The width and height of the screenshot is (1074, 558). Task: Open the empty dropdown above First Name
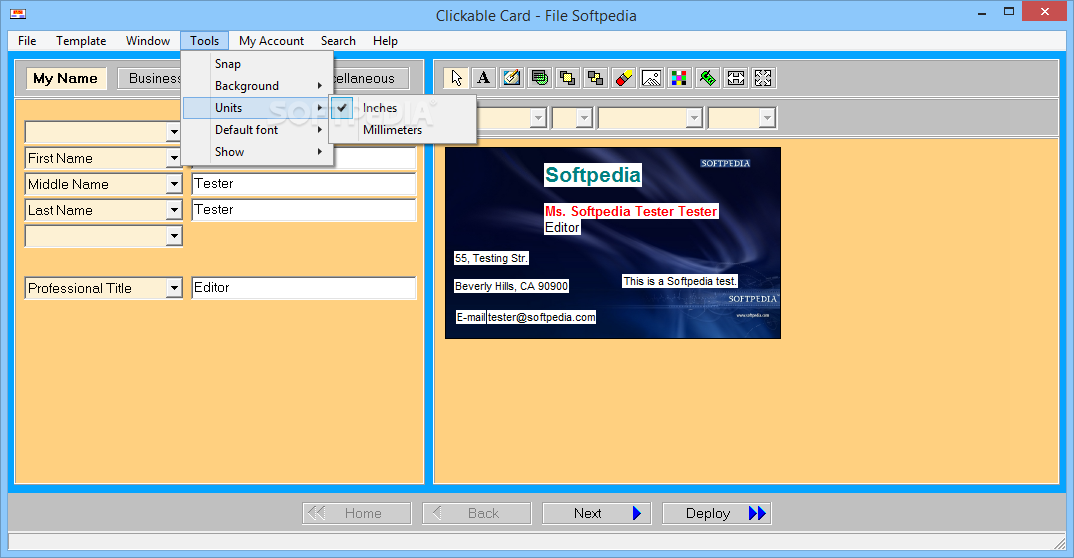(x=174, y=131)
